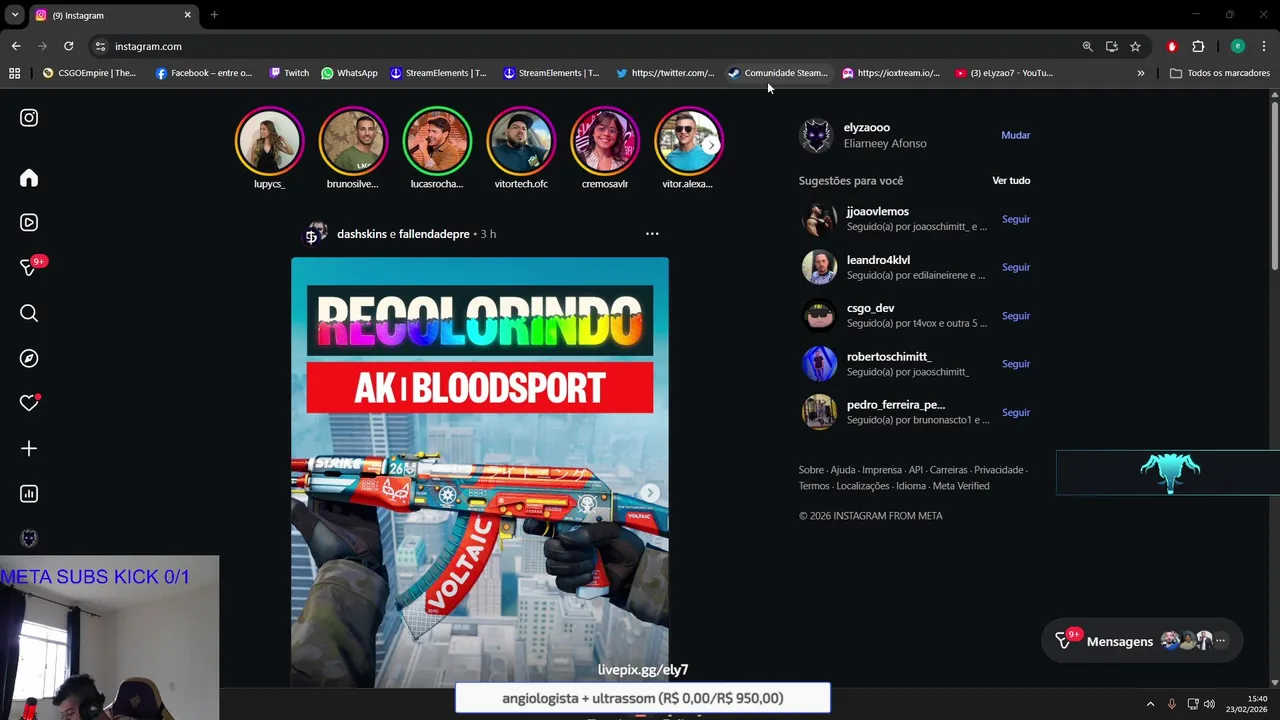Viewport: 1280px width, 720px height.
Task: Open Explore compass icon
Action: (29, 358)
